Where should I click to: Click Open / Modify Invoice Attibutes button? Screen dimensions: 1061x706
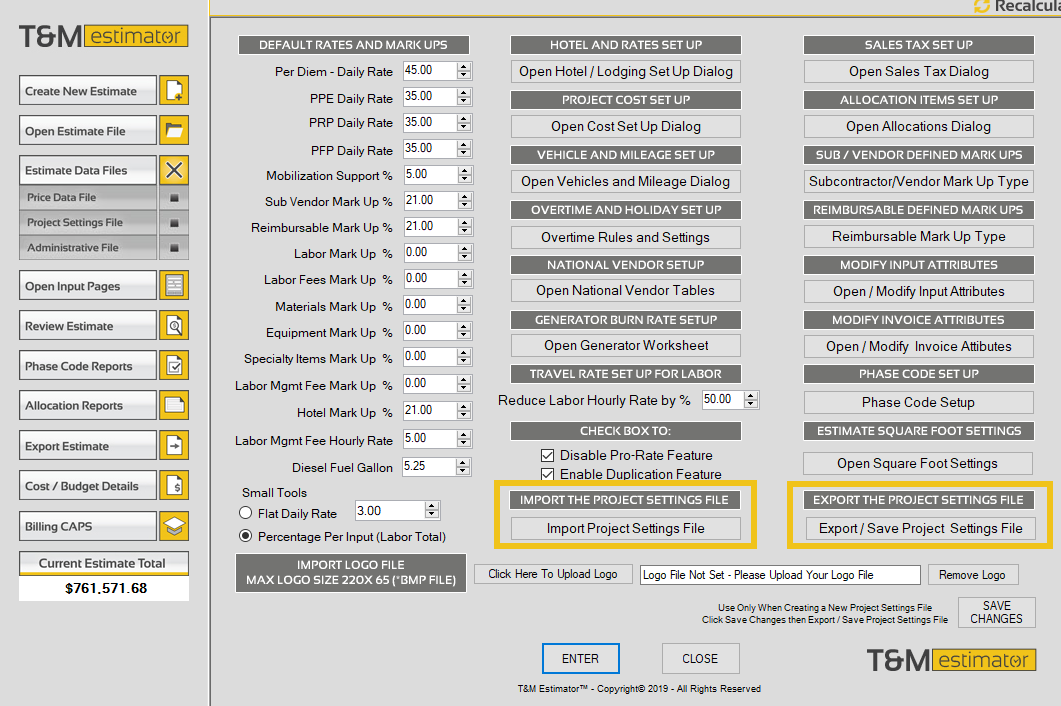(x=919, y=346)
